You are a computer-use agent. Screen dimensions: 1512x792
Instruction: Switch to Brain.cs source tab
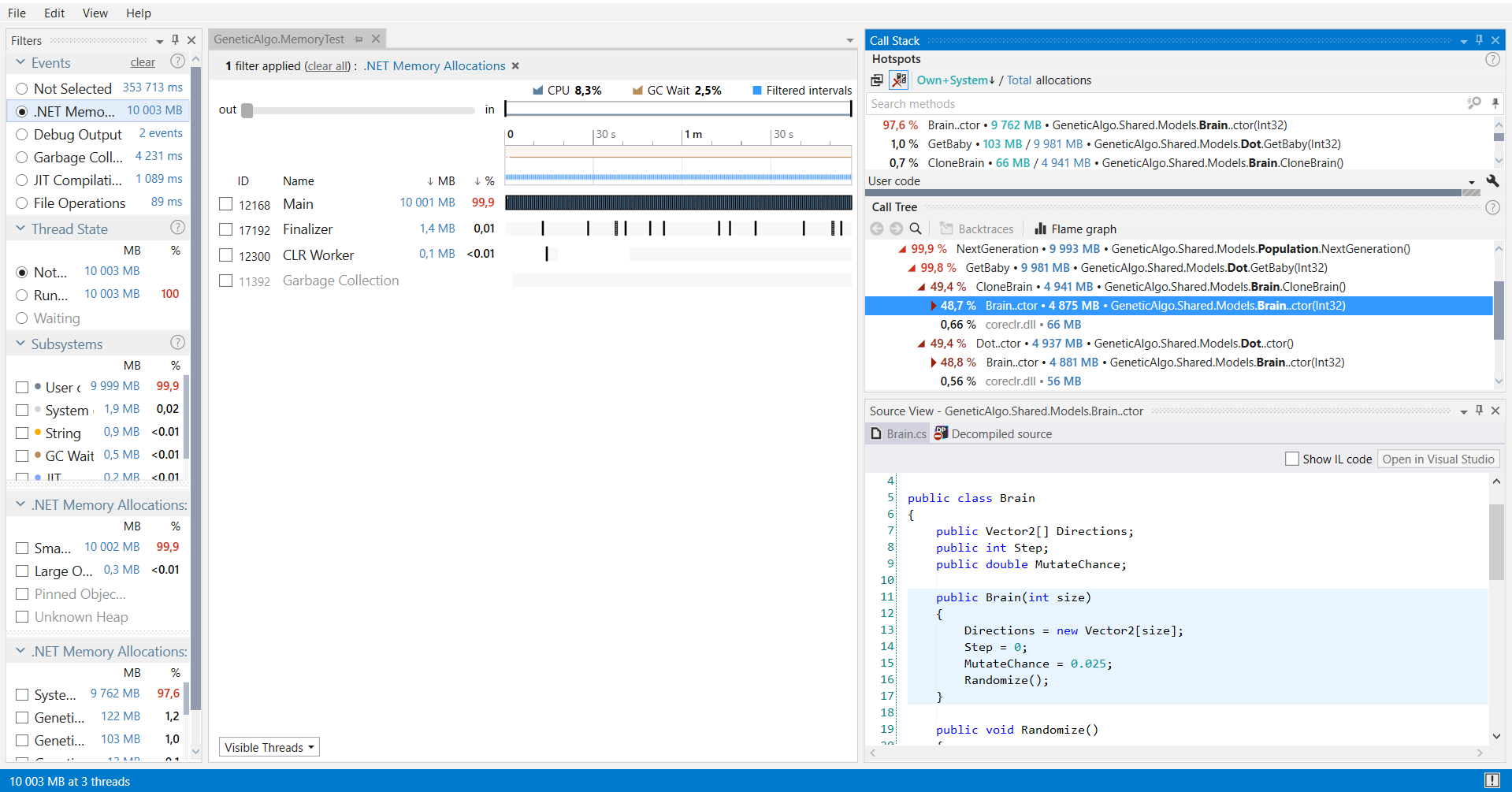tap(898, 433)
